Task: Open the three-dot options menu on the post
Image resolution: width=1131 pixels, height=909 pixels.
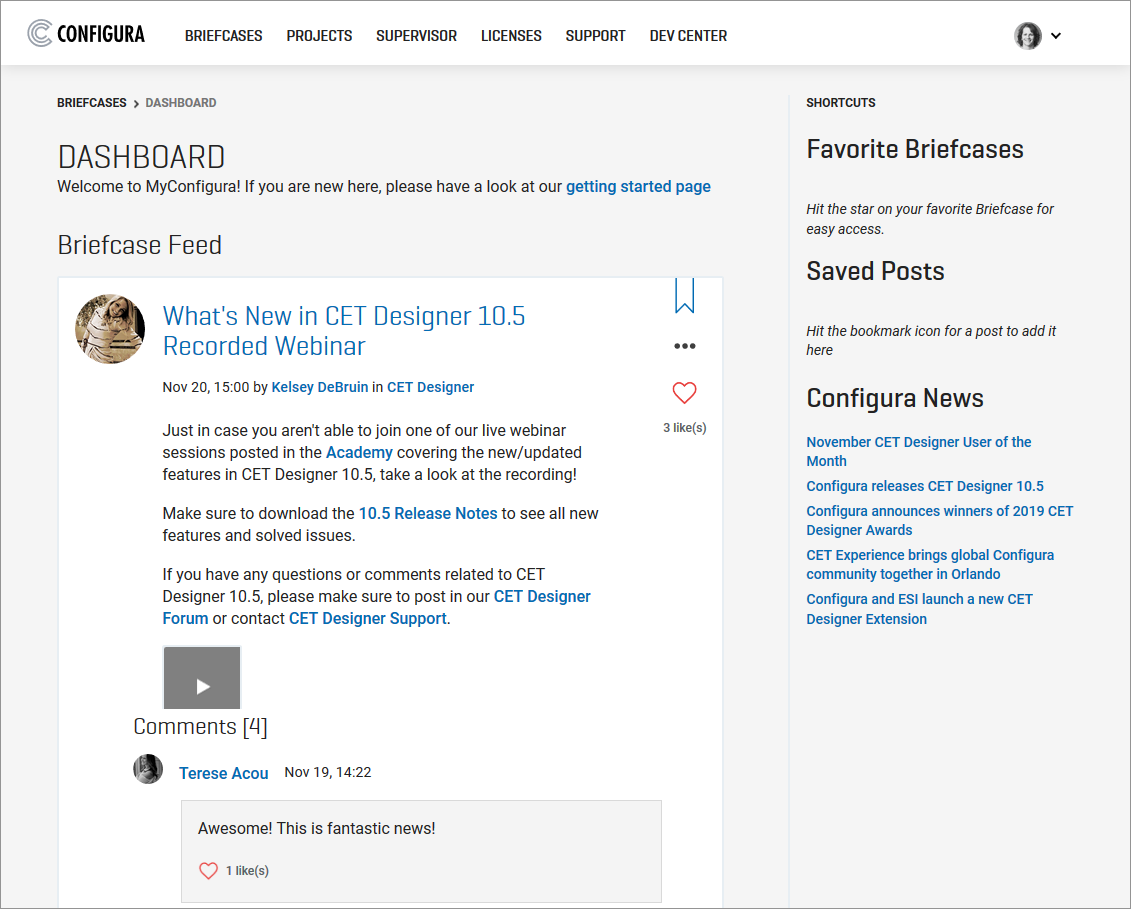Action: point(685,346)
